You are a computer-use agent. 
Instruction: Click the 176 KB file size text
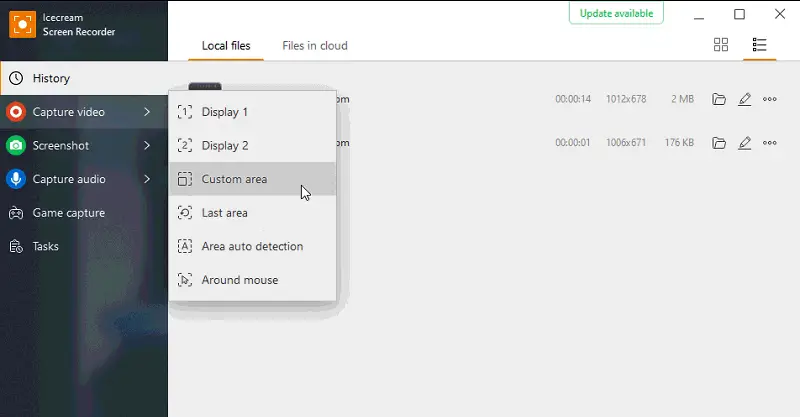(x=679, y=143)
